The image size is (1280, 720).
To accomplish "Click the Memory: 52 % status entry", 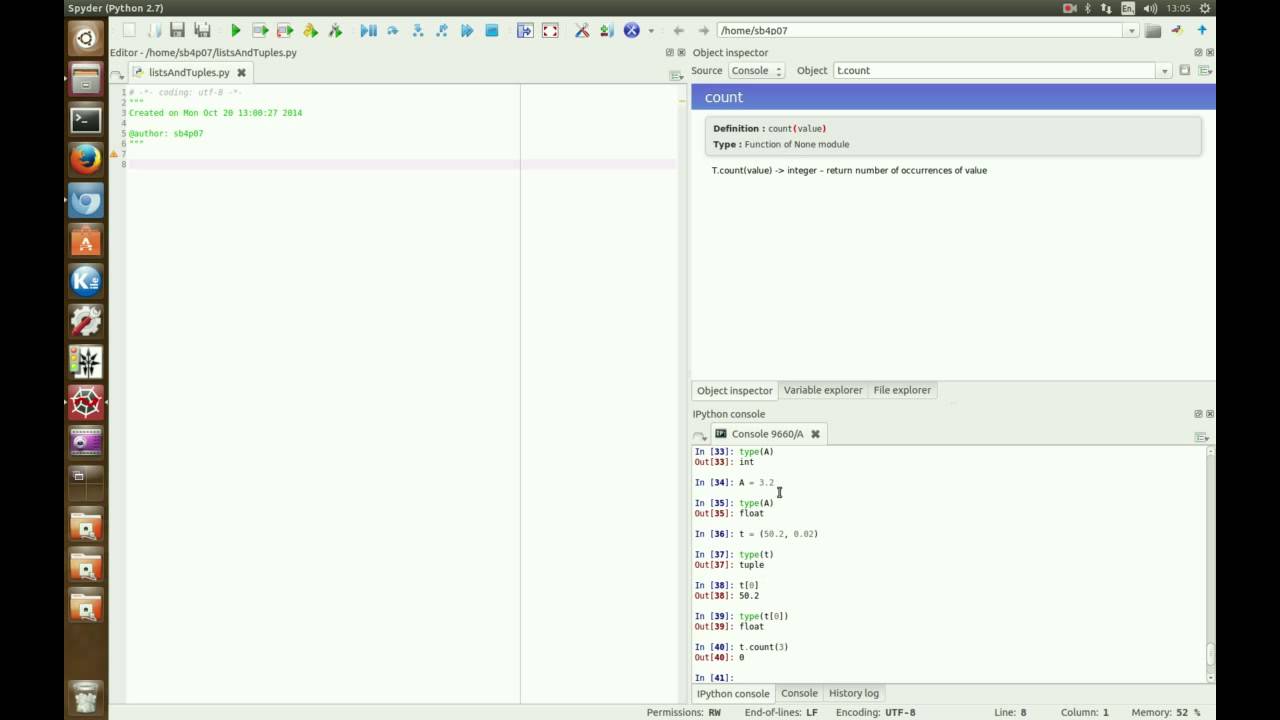I will (1166, 712).
